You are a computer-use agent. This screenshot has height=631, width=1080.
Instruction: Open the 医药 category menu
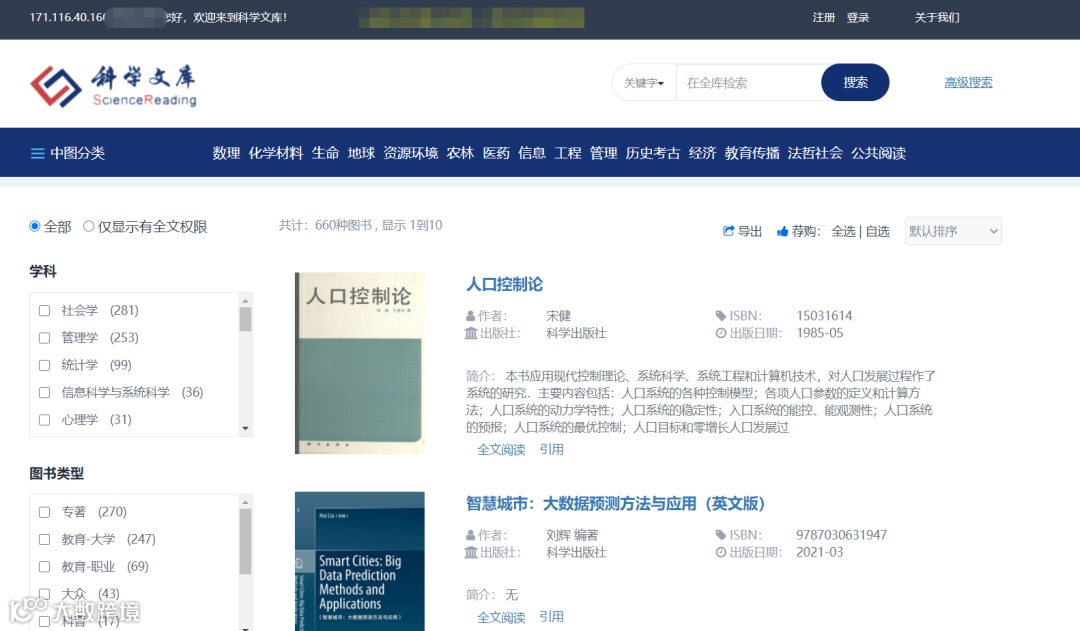tap(496, 153)
